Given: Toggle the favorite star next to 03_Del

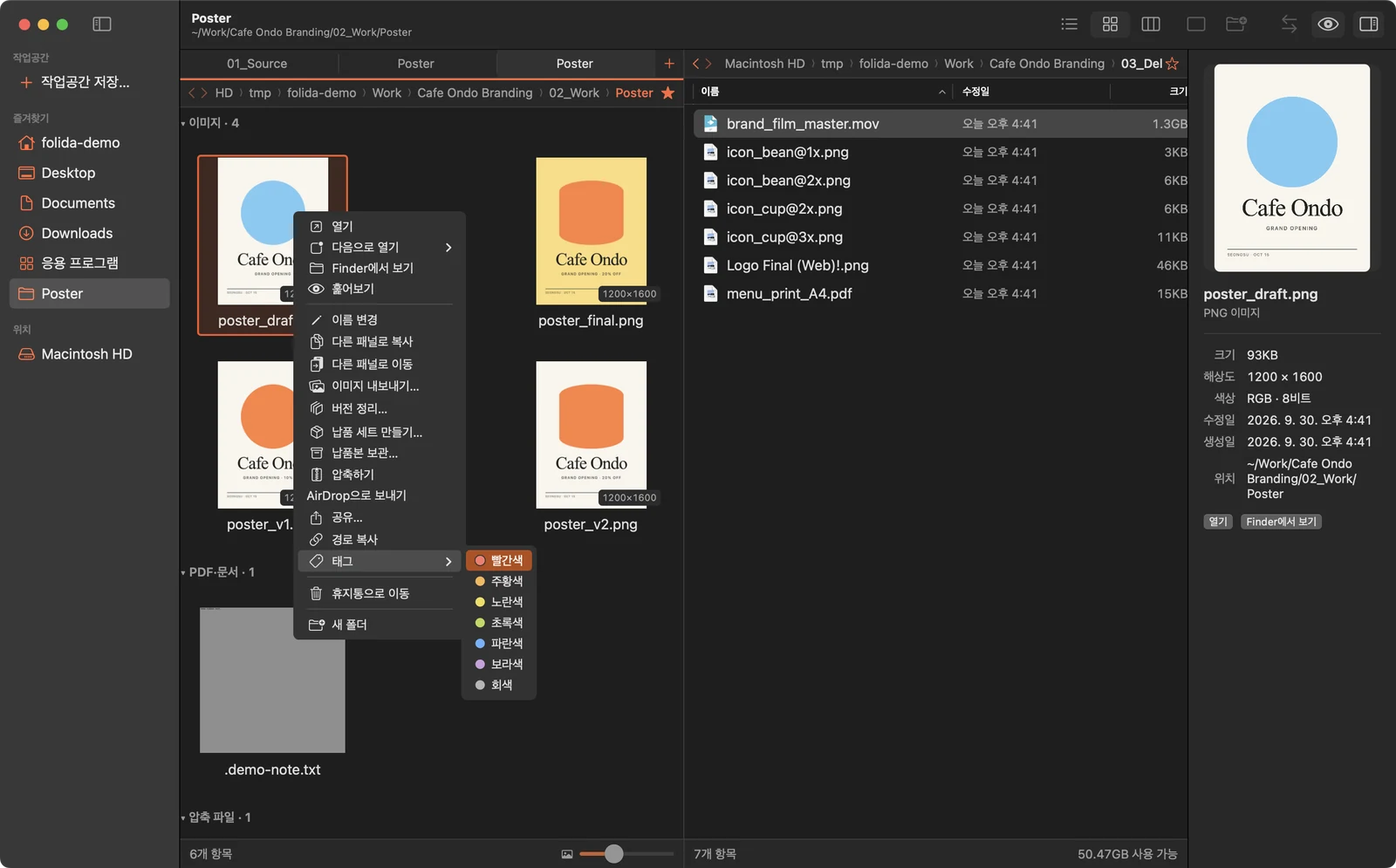Looking at the screenshot, I should point(1173,64).
